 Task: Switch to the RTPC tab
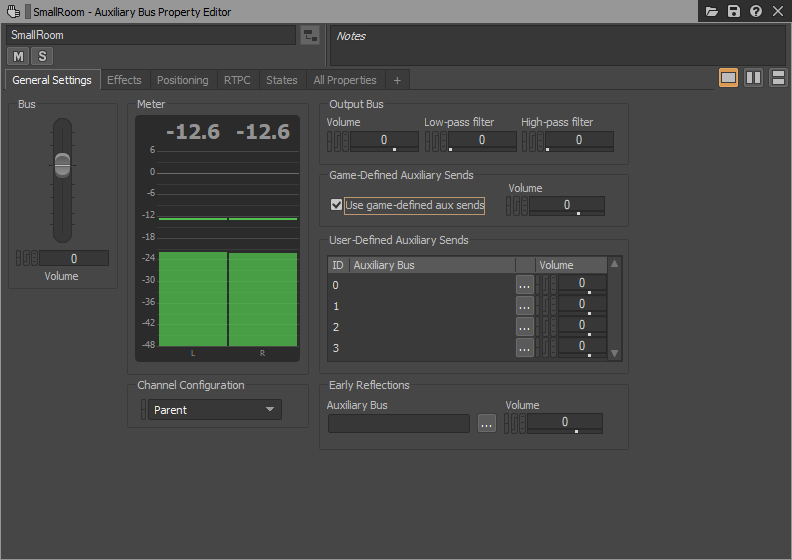pos(237,80)
